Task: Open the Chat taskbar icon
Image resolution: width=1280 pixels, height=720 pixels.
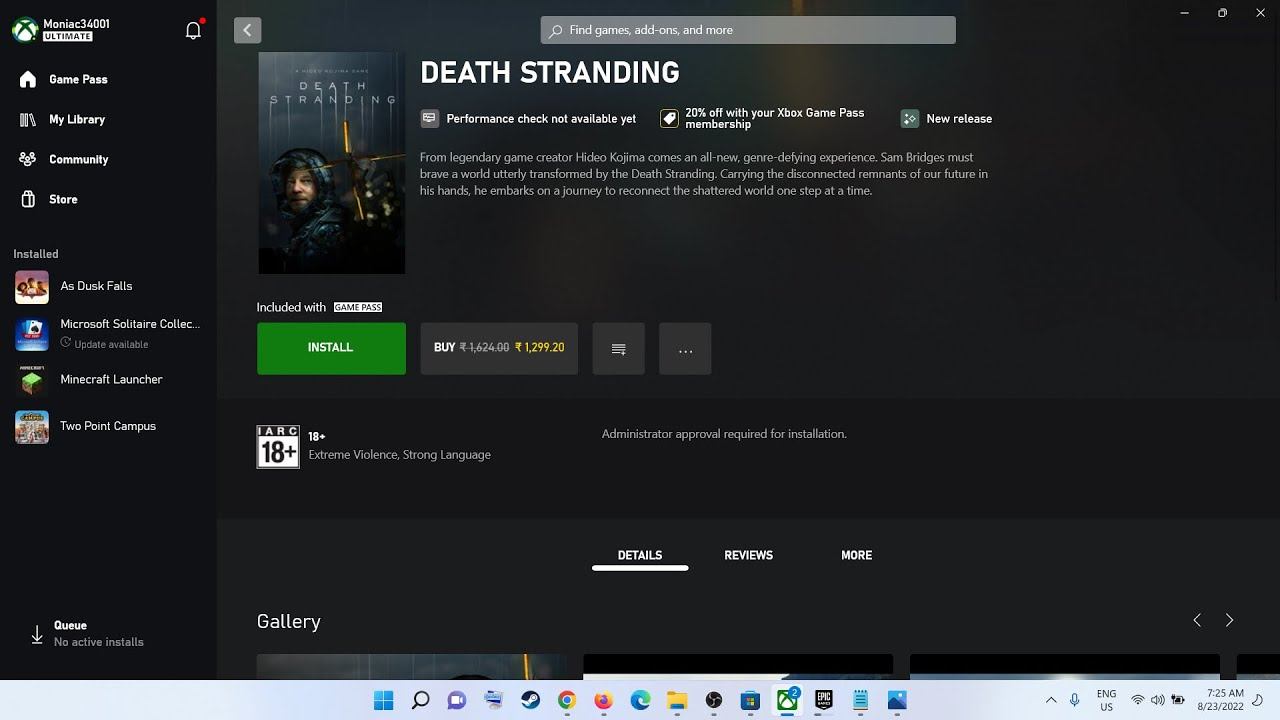Action: (457, 700)
